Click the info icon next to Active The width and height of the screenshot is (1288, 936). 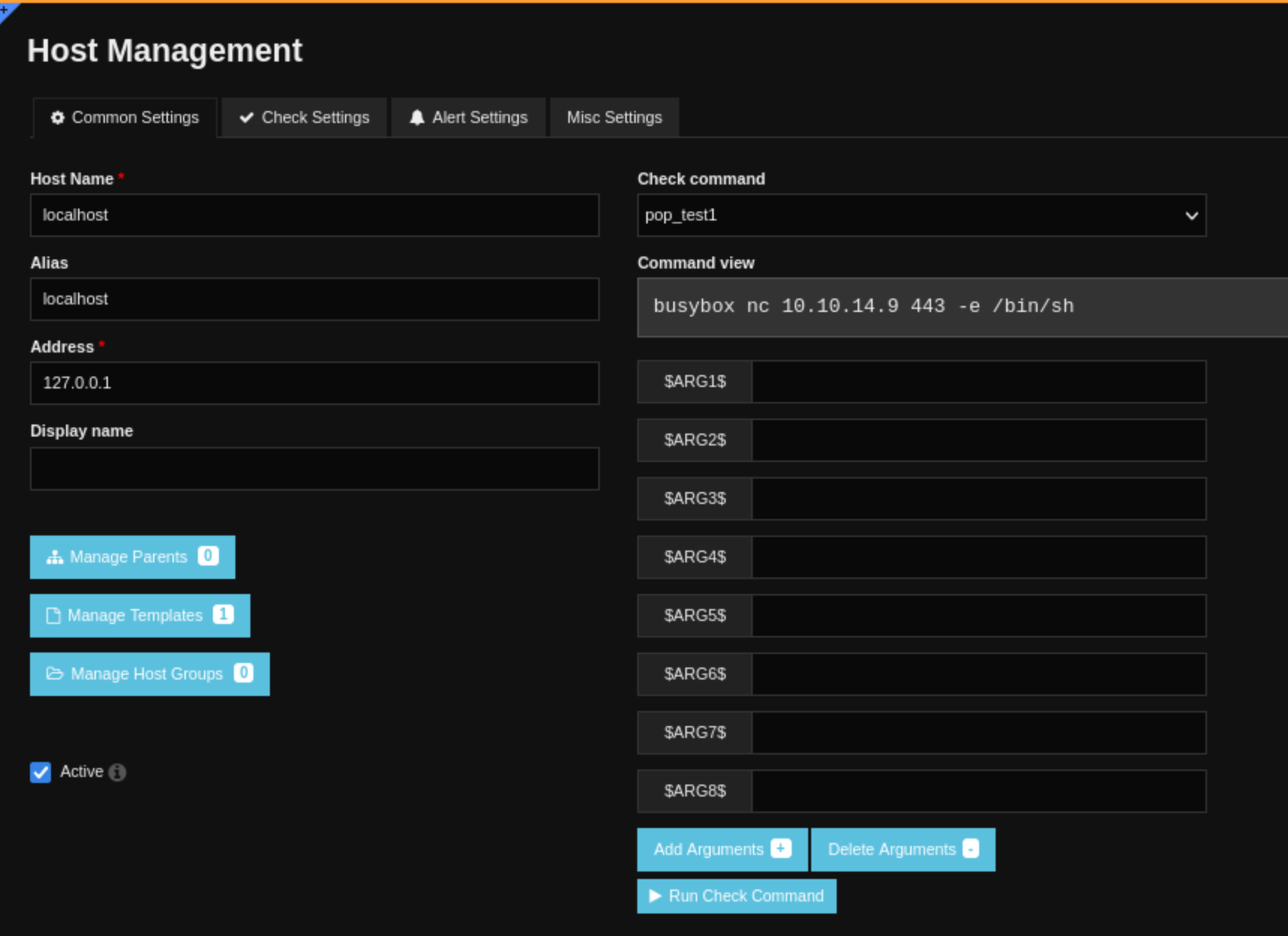pos(117,772)
